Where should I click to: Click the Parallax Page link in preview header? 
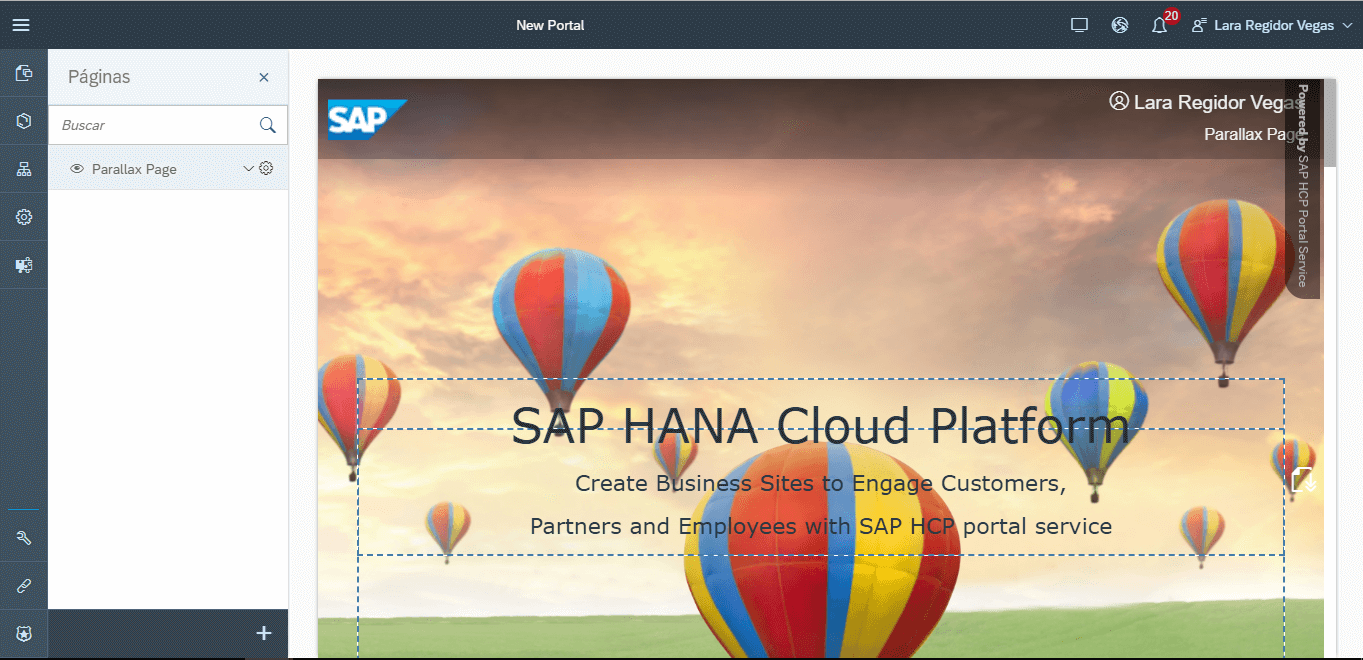coord(1254,134)
